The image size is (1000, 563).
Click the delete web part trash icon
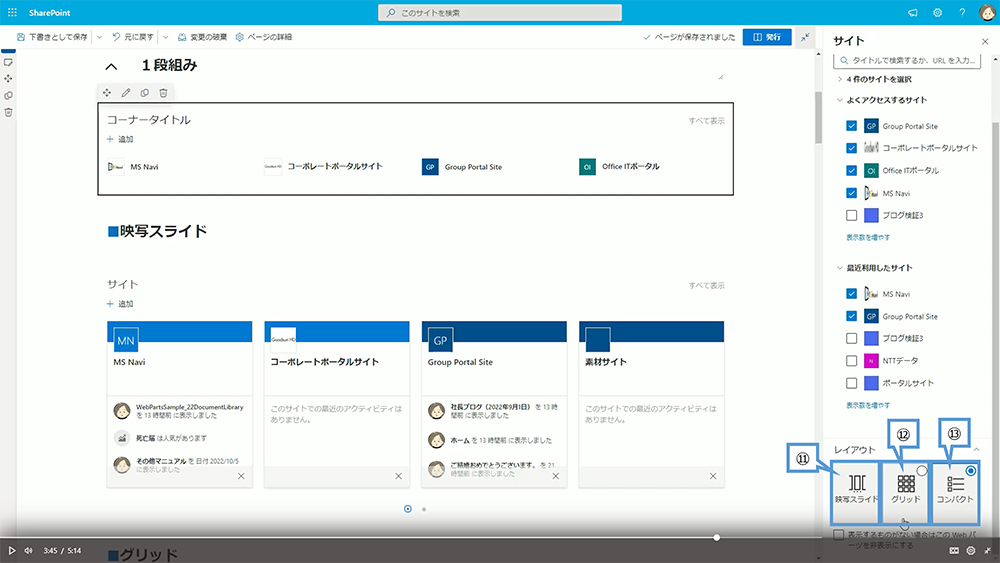point(163,92)
